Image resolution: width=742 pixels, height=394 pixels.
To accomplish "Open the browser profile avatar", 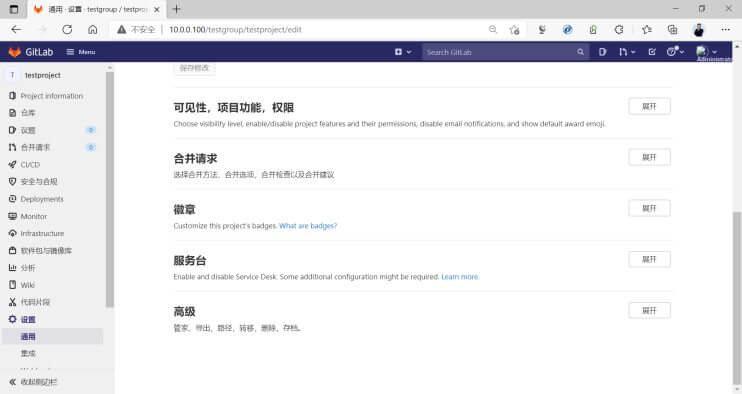I will (698, 29).
